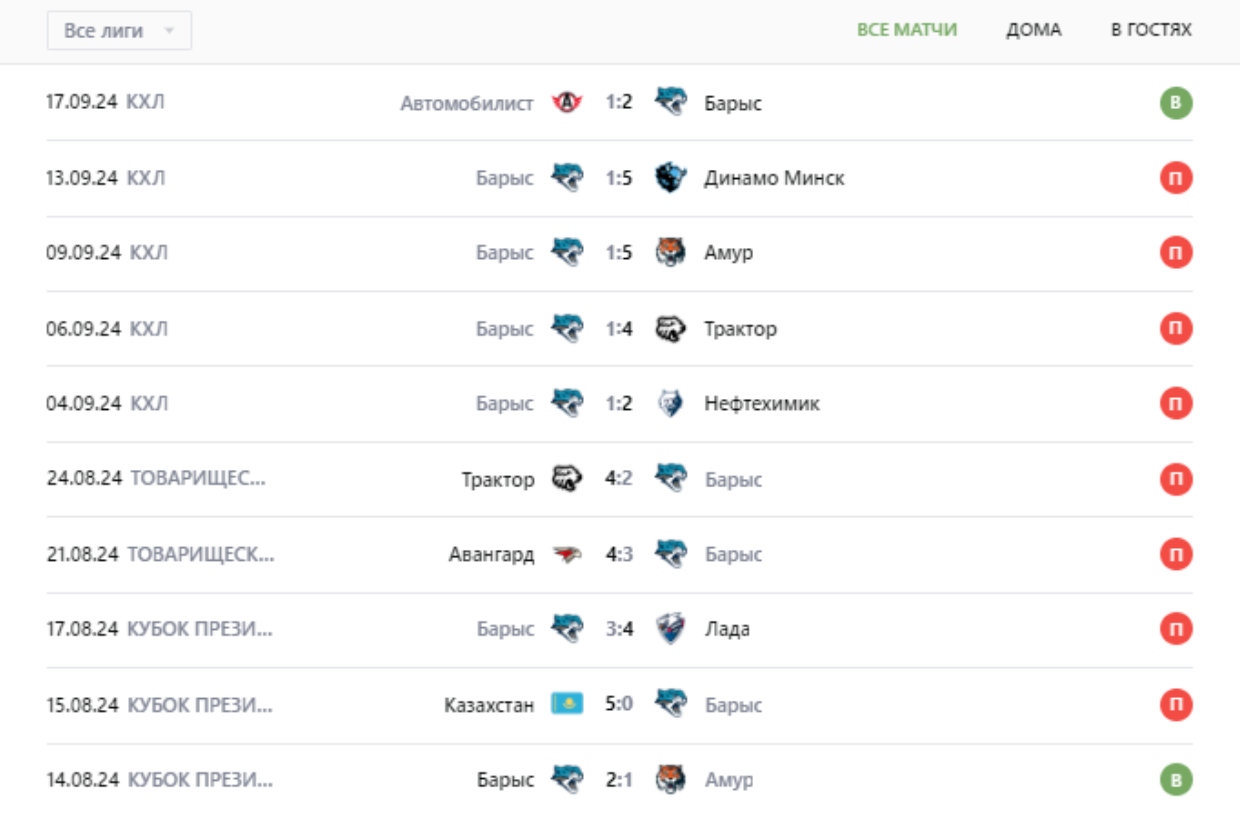
Task: Open the Автомобилист team link
Action: tap(467, 103)
